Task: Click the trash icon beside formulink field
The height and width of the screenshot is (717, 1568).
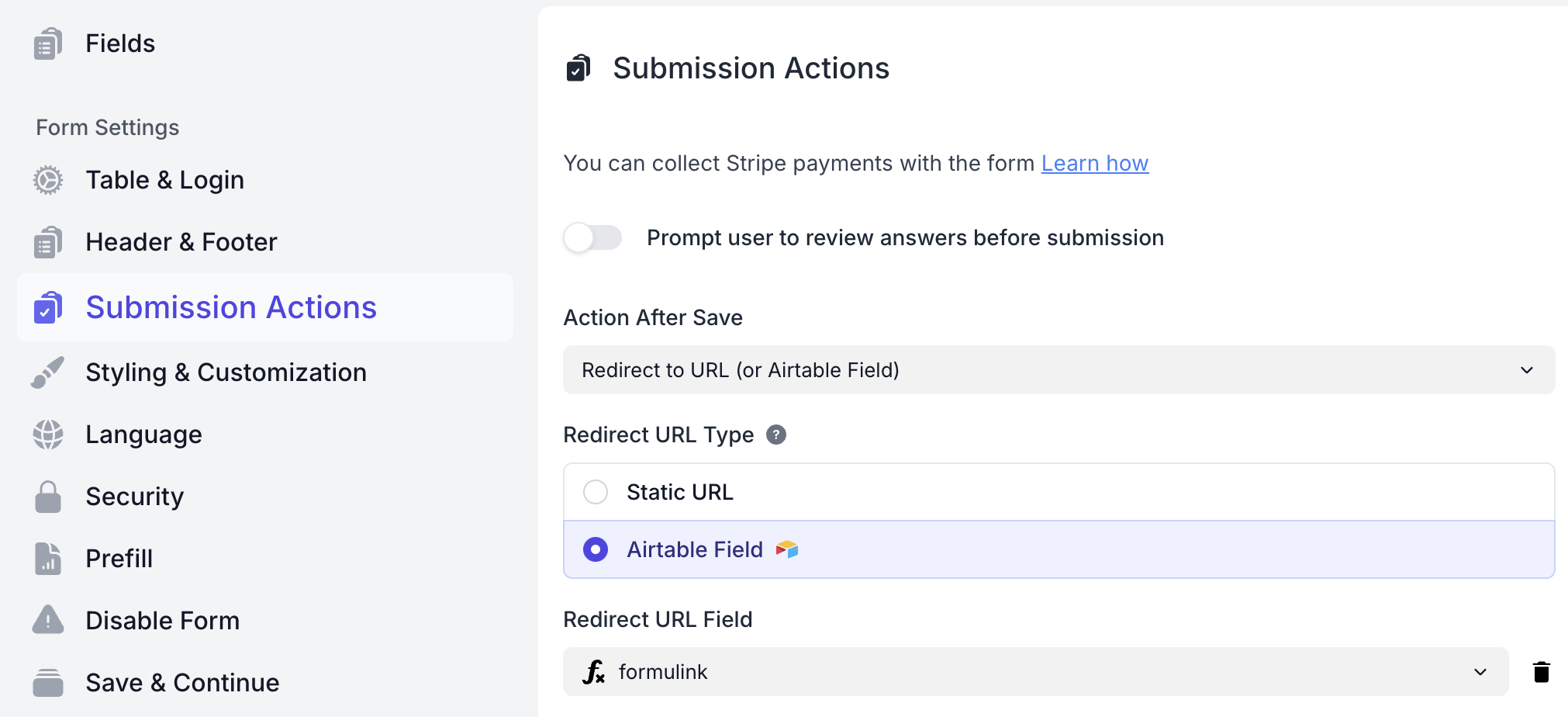Action: [1541, 672]
